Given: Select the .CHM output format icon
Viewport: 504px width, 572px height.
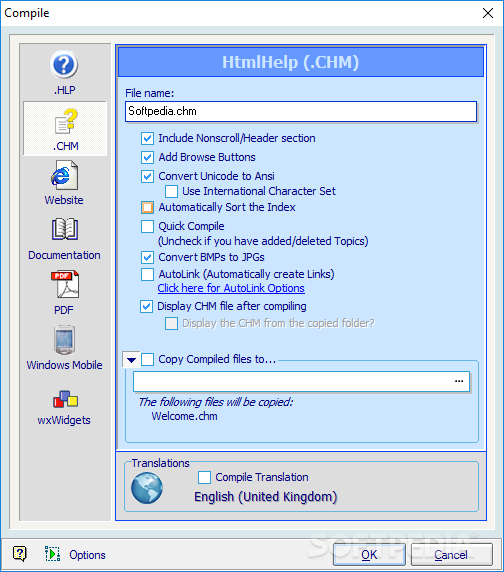Looking at the screenshot, I should tap(66, 121).
